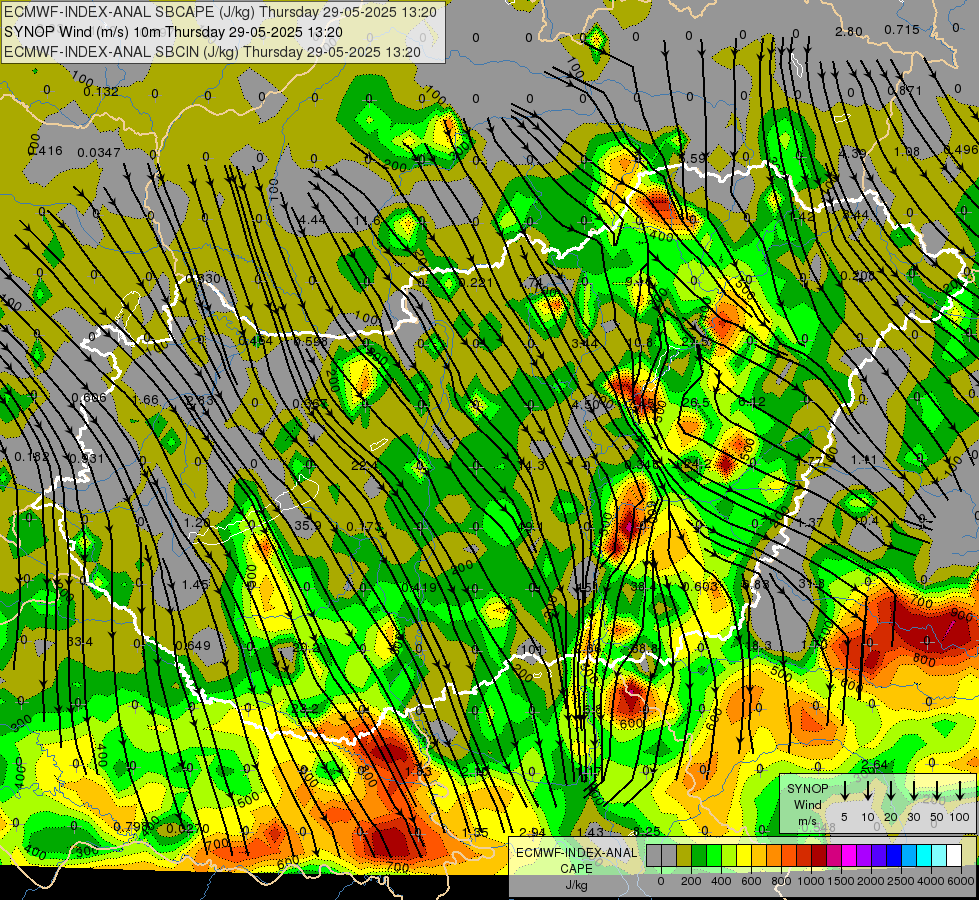Click the map value '1.66'
979x900 pixels.
146,400
